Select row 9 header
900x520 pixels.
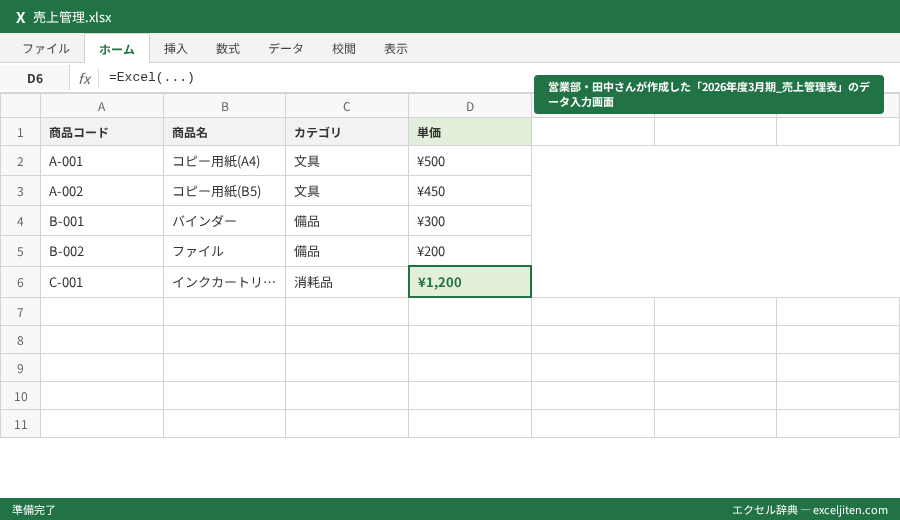[20, 368]
